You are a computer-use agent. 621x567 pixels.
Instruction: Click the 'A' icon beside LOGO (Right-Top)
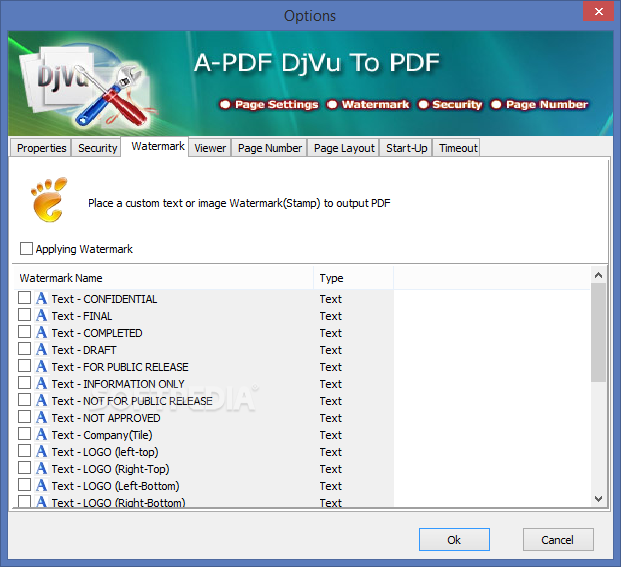click(42, 468)
